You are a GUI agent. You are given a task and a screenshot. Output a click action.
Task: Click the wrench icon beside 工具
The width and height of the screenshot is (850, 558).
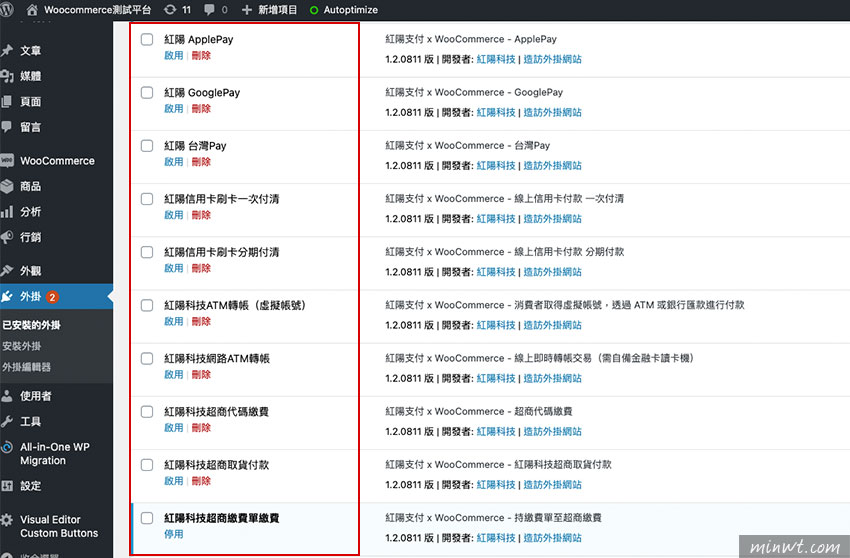click(7, 421)
